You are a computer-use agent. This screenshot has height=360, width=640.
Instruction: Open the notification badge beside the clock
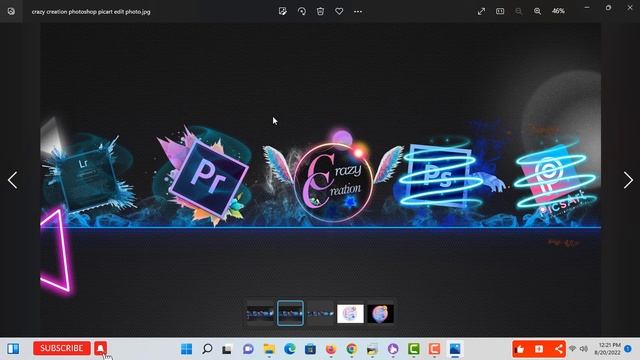tap(628, 349)
